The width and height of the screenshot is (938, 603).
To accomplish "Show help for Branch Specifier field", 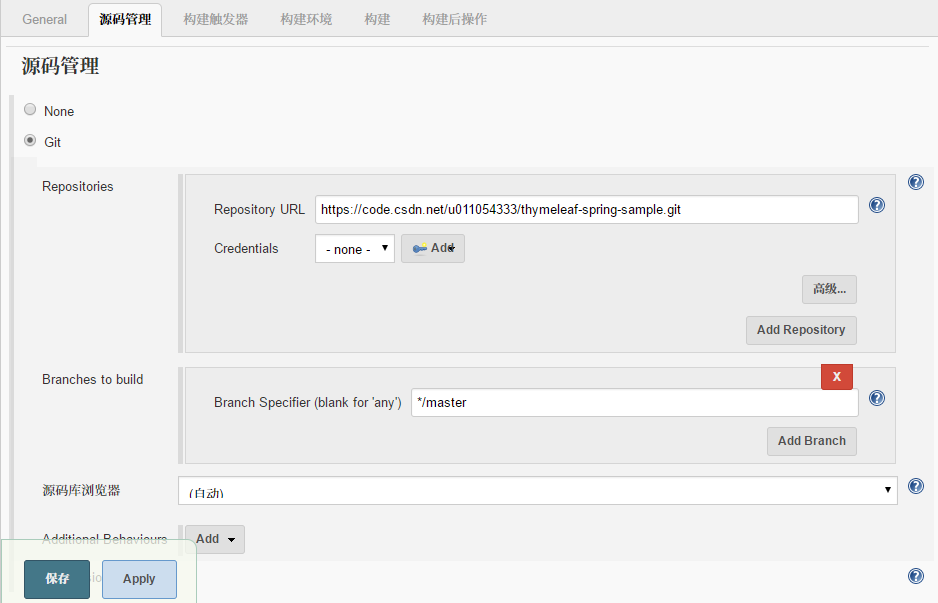I will [877, 398].
